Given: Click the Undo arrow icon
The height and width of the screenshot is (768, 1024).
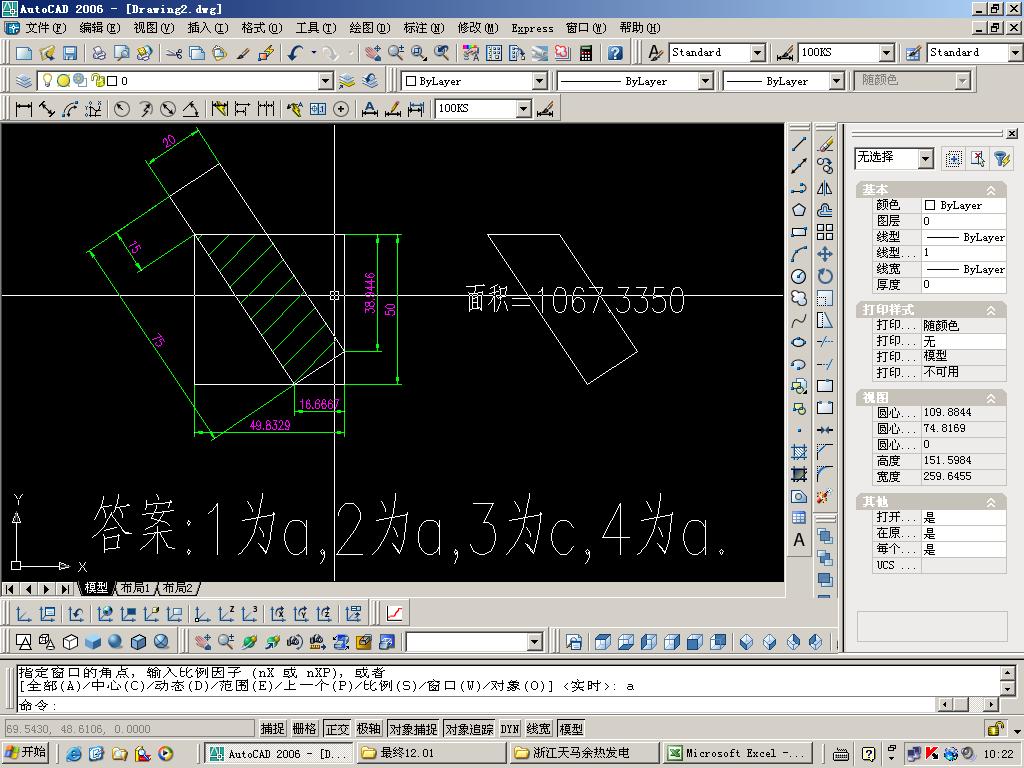Looking at the screenshot, I should point(296,53).
